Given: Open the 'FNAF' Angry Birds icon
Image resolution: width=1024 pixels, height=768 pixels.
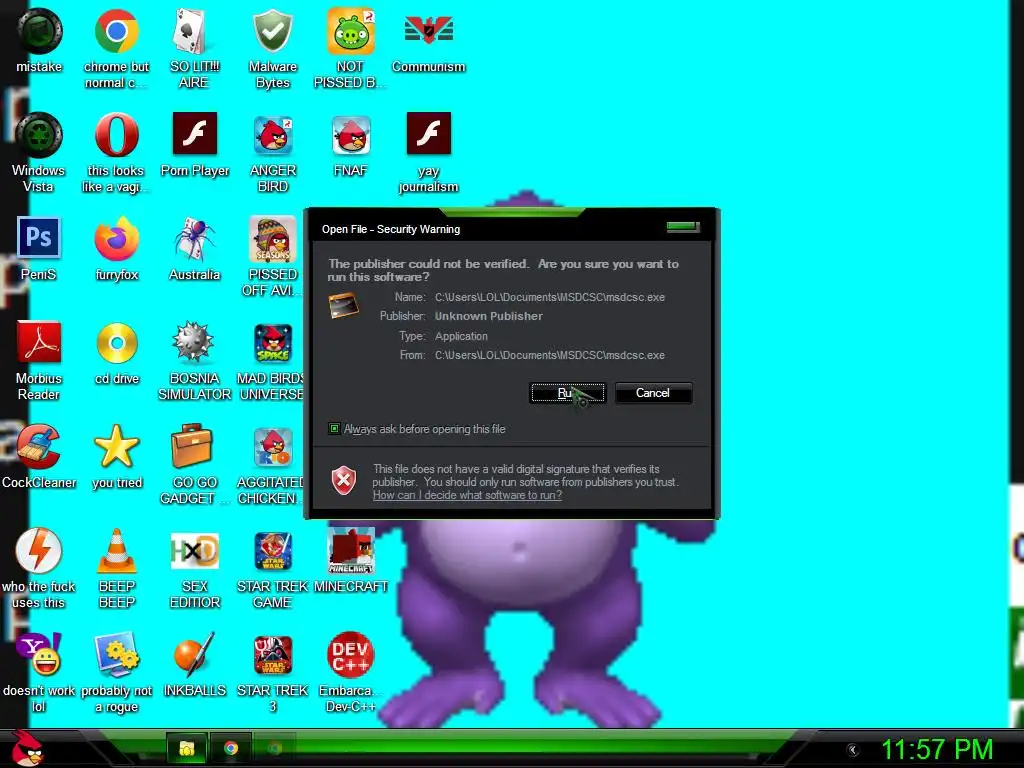Looking at the screenshot, I should 351,135.
